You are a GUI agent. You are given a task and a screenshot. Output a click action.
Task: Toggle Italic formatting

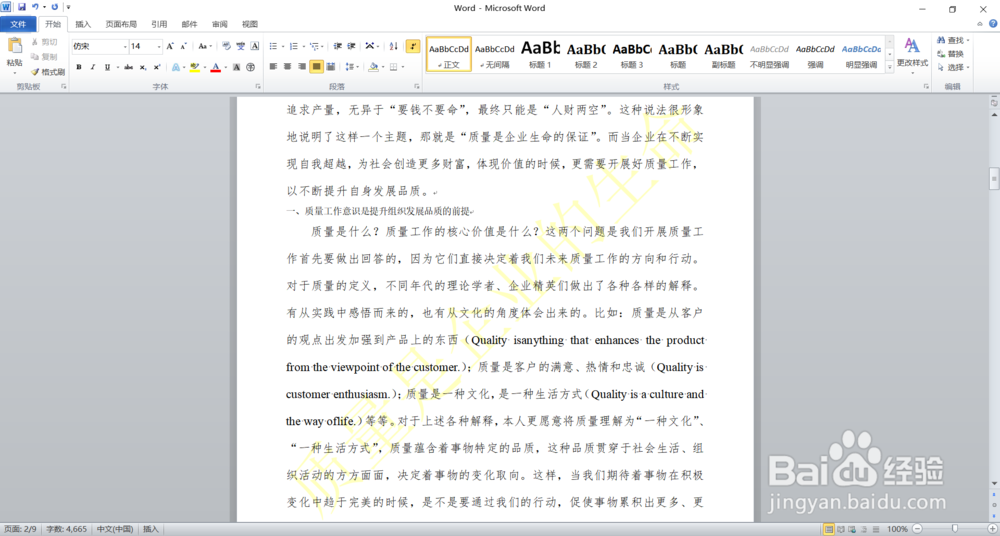point(92,66)
